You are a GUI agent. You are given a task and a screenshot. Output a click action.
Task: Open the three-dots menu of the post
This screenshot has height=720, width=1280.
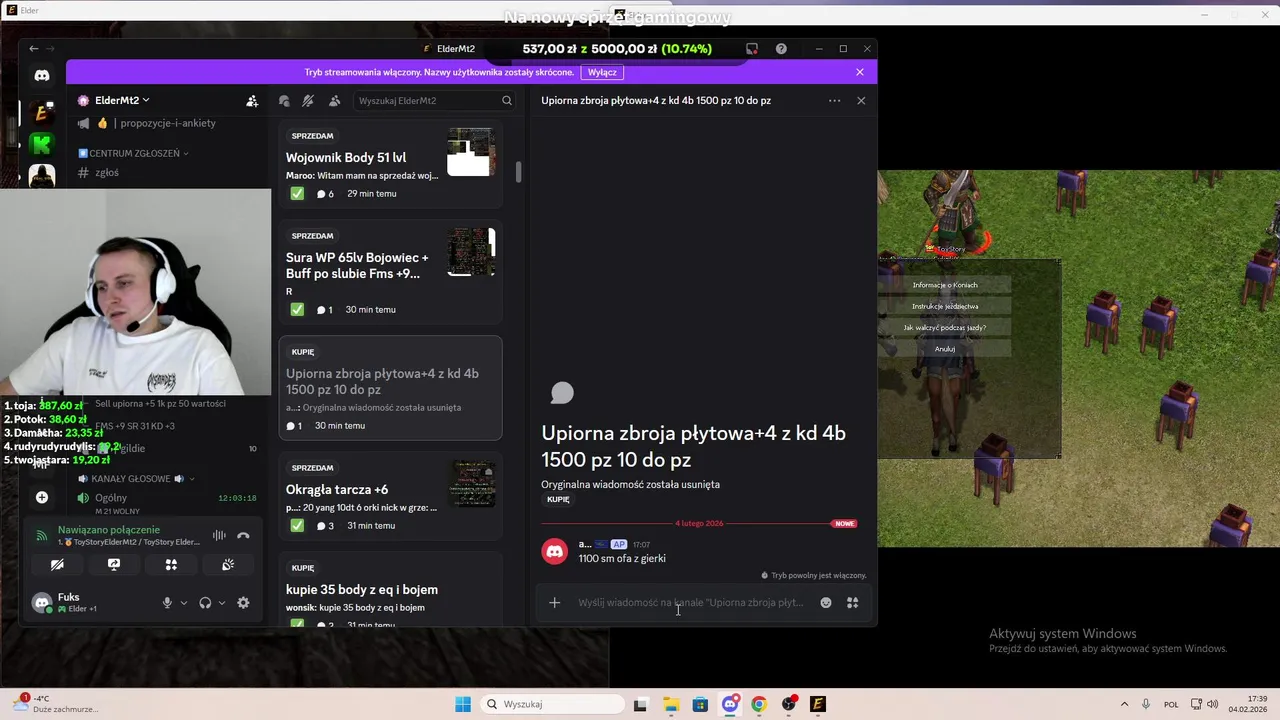pyautogui.click(x=834, y=101)
